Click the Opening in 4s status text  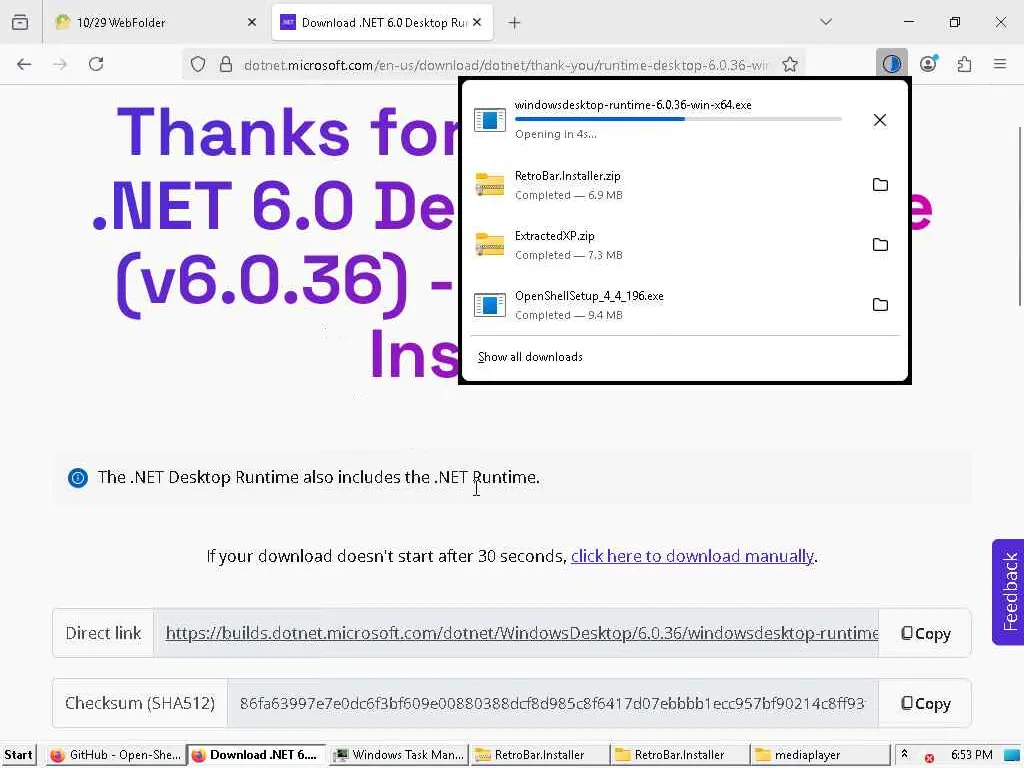[x=556, y=135]
